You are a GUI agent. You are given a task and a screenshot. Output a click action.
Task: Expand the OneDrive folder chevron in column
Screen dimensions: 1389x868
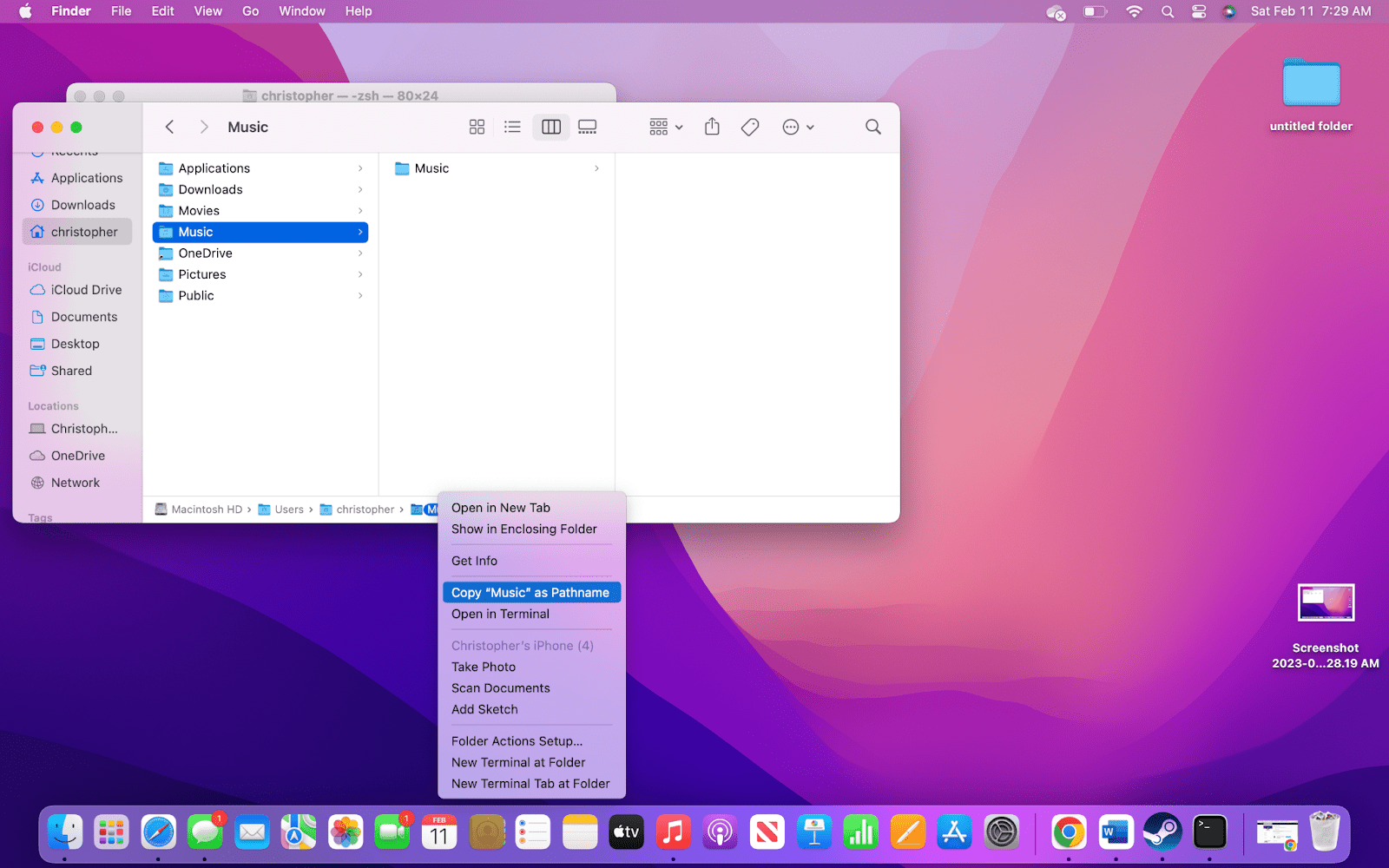pos(360,253)
